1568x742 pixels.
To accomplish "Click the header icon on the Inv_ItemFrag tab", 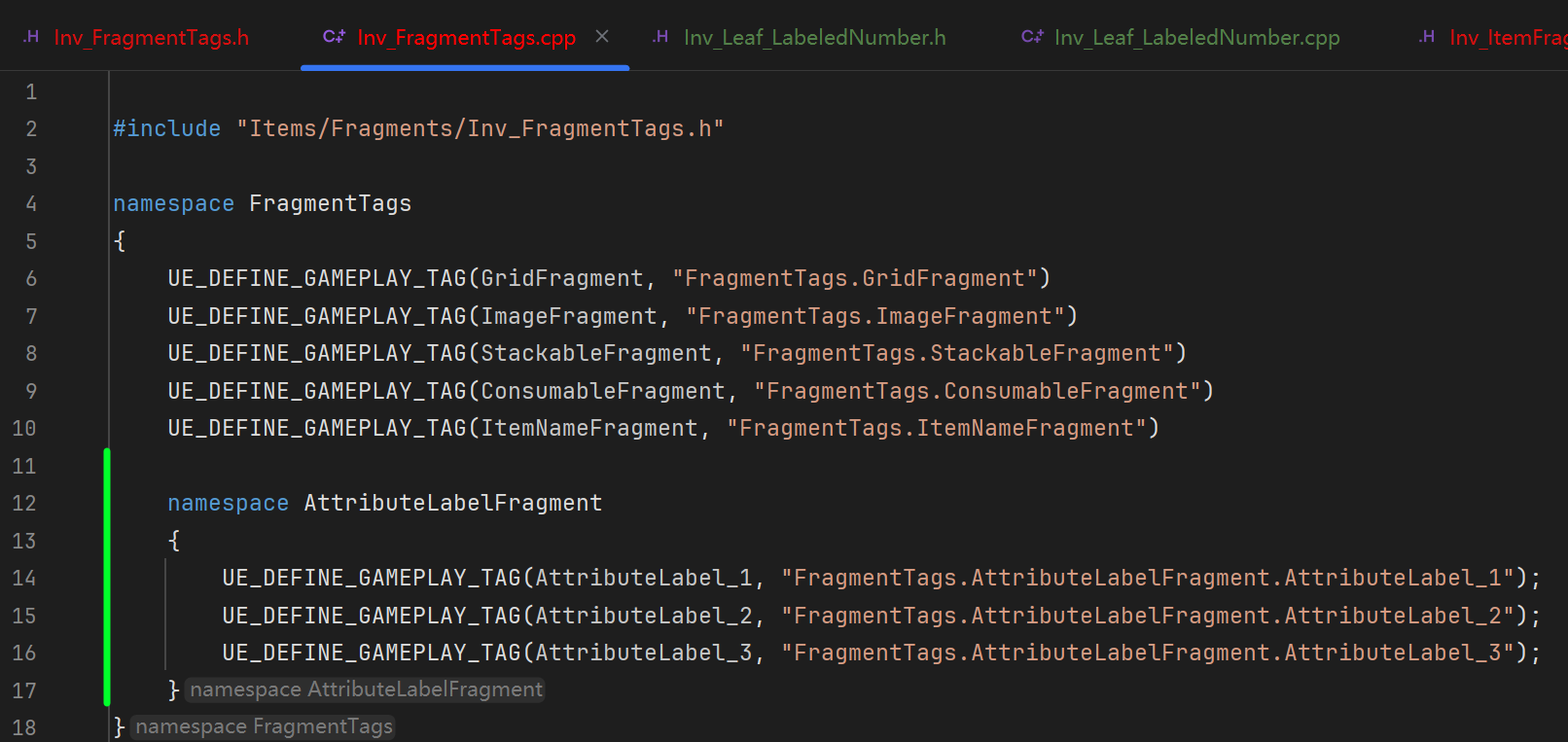I will click(1427, 37).
